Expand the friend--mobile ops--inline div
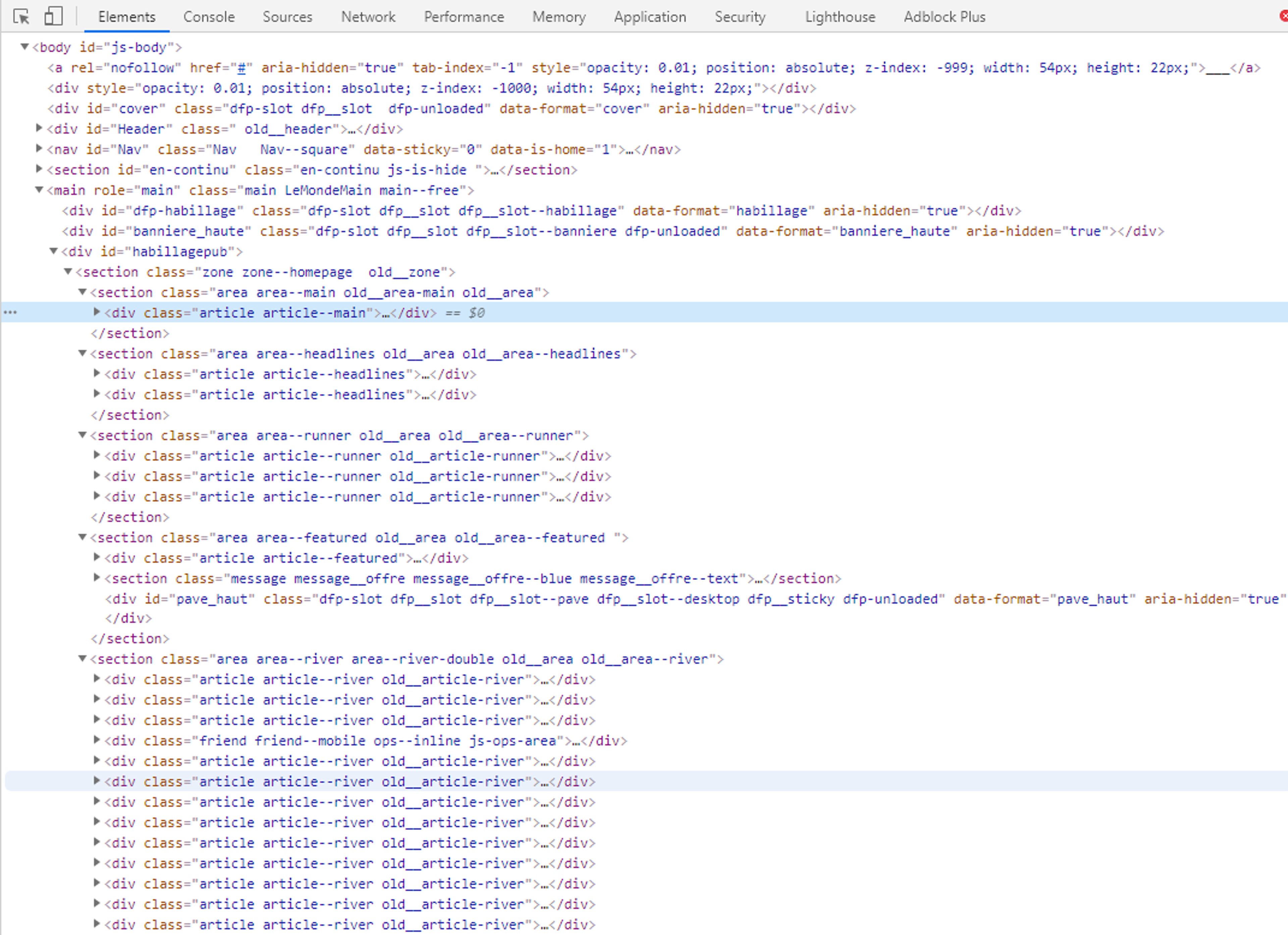This screenshot has height=935, width=1288. [x=97, y=740]
